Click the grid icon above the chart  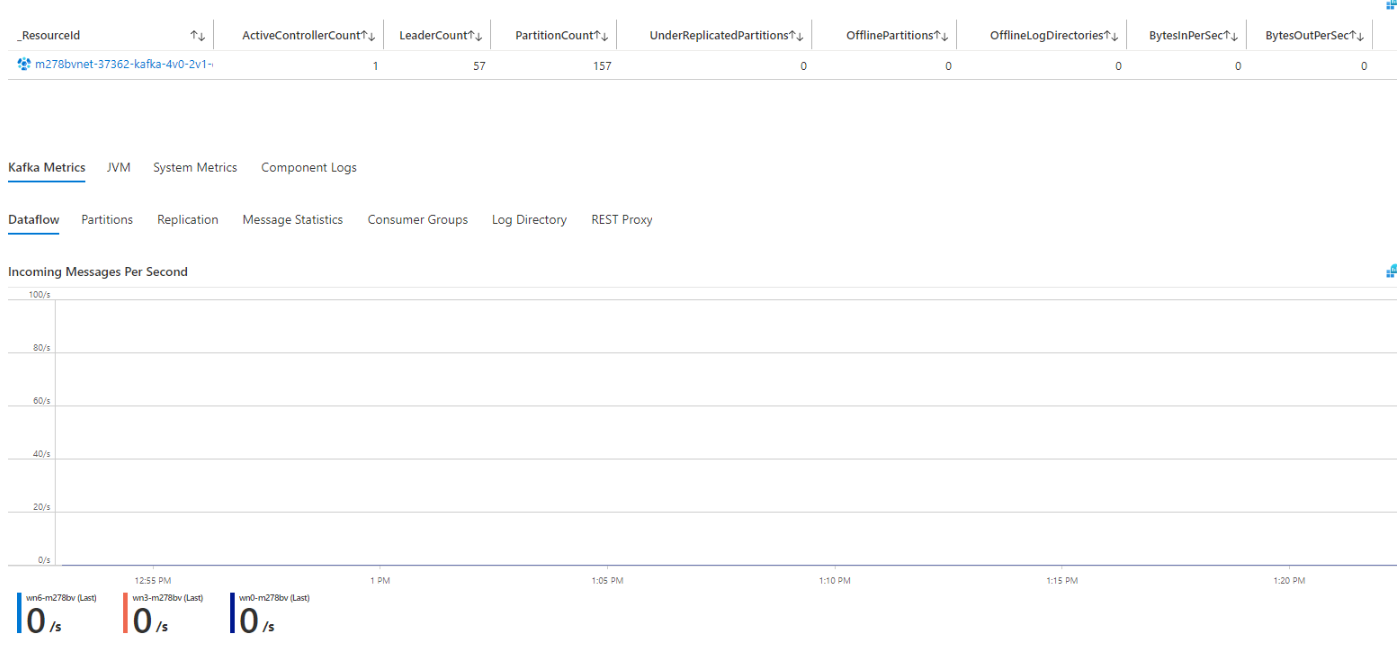click(1390, 270)
